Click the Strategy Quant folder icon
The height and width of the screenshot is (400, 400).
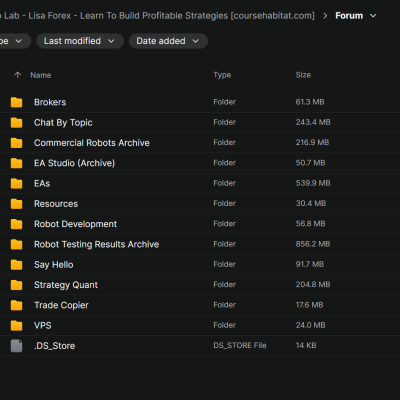click(x=16, y=285)
